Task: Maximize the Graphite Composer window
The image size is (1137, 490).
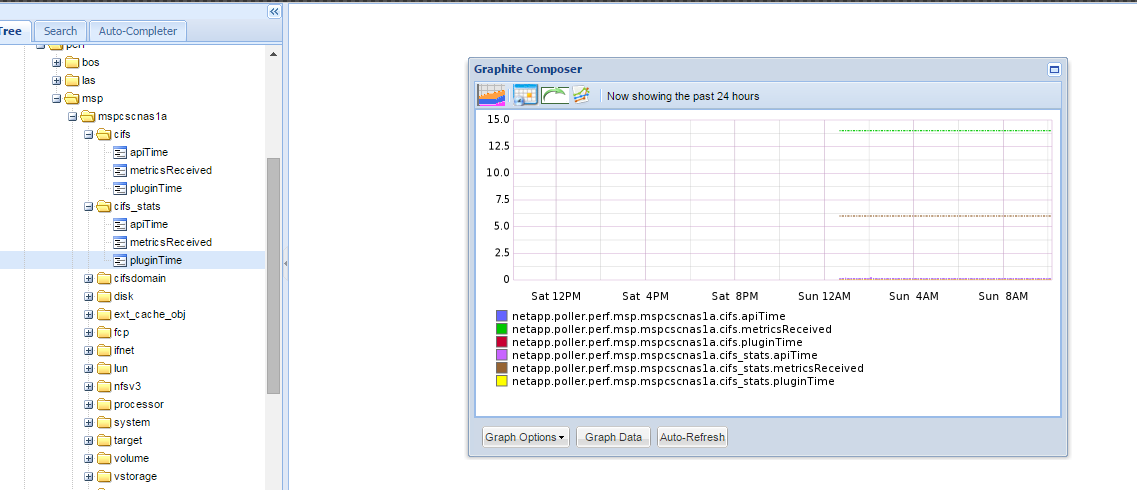Action: (1053, 69)
